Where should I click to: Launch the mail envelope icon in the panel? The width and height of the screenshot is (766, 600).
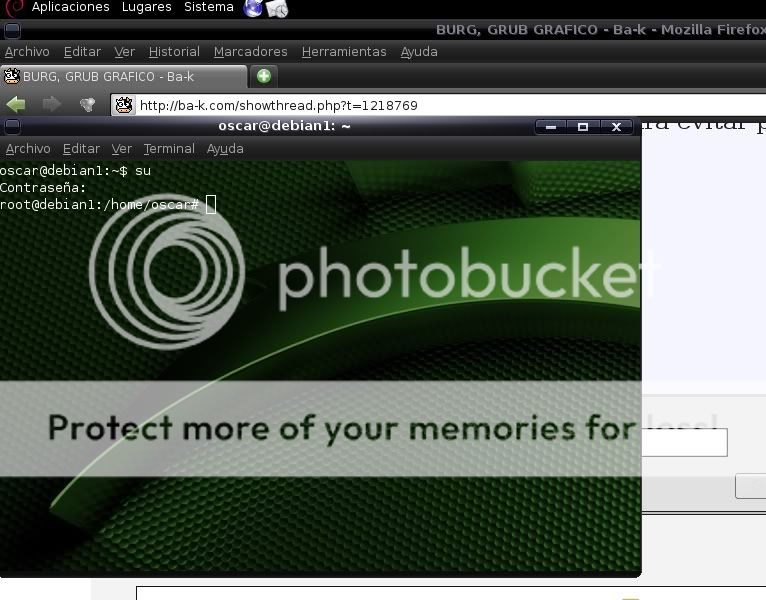(x=277, y=8)
